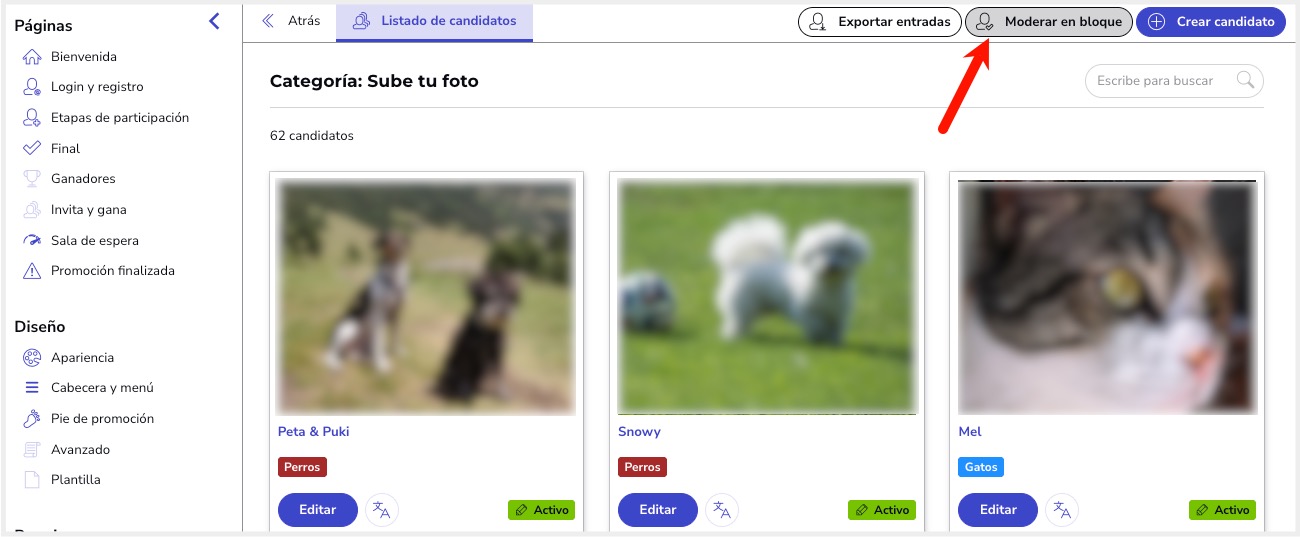Open the Snowy photo thumbnail
The width and height of the screenshot is (1300, 537).
pyautogui.click(x=767, y=297)
